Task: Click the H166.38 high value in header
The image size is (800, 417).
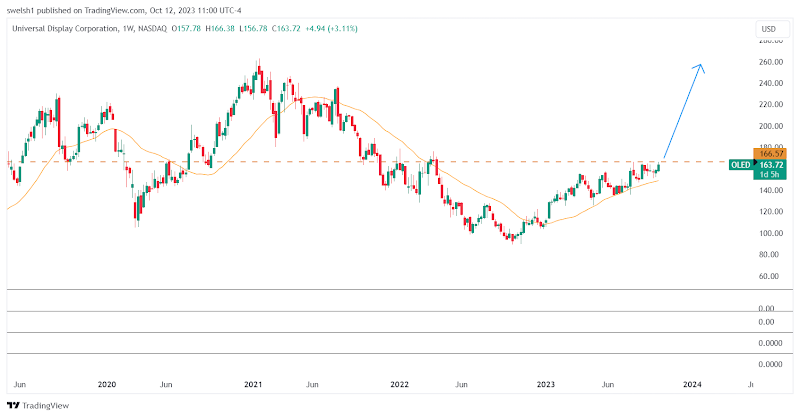Action: click(x=220, y=29)
